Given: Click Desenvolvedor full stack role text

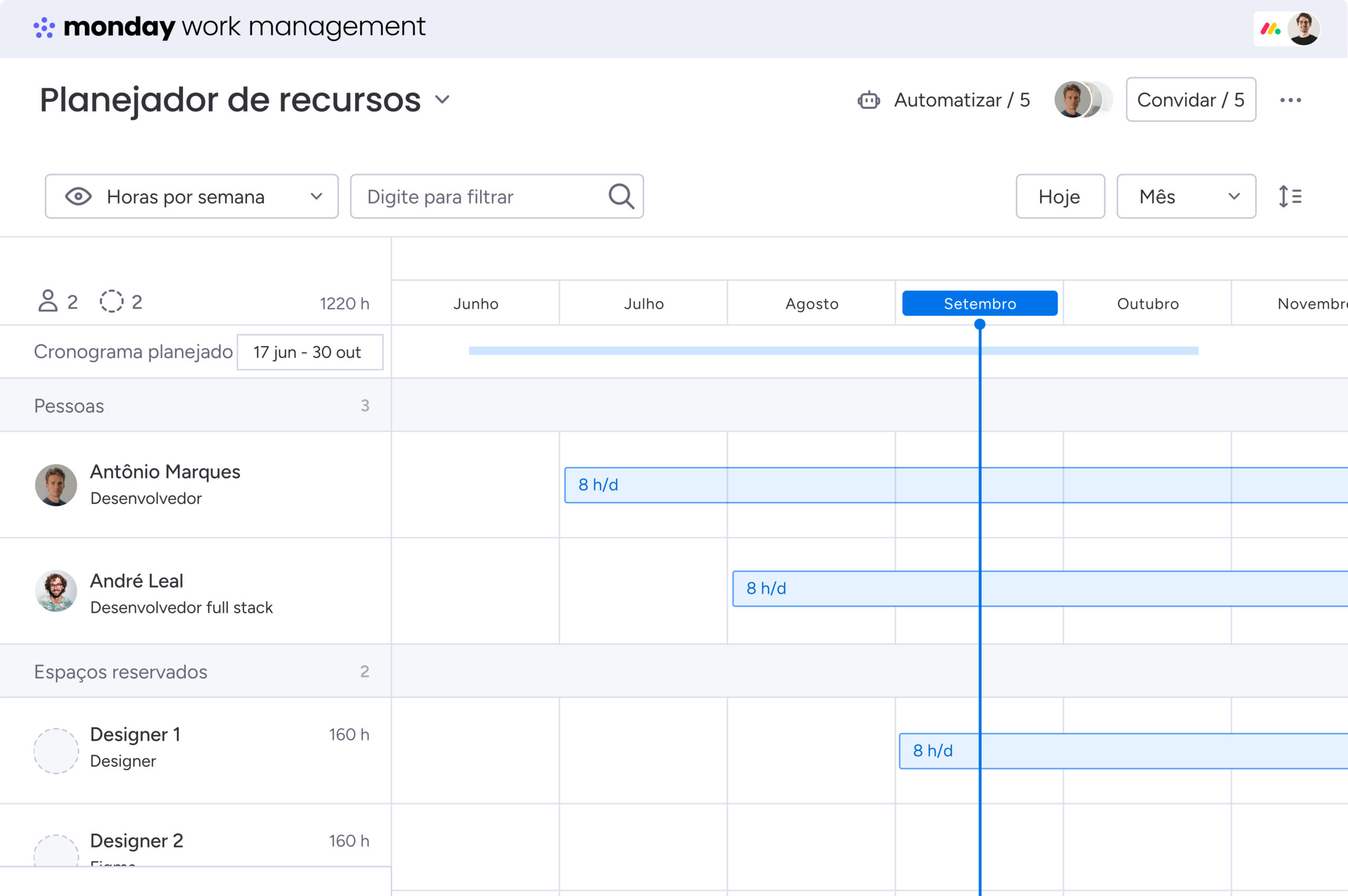Looking at the screenshot, I should 181,608.
